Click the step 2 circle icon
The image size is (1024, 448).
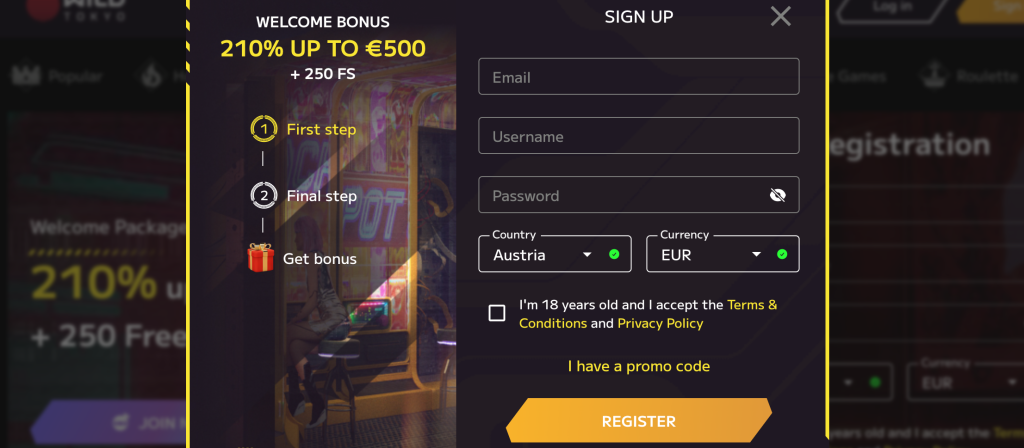(263, 196)
